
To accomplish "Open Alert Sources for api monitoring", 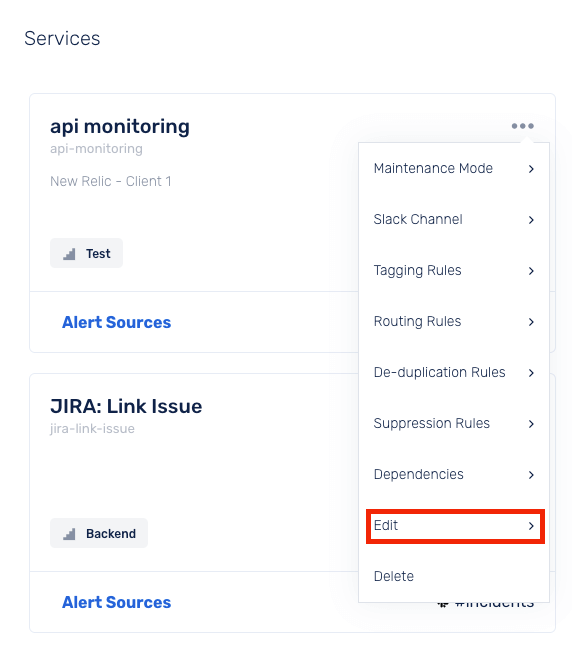I will tap(116, 322).
